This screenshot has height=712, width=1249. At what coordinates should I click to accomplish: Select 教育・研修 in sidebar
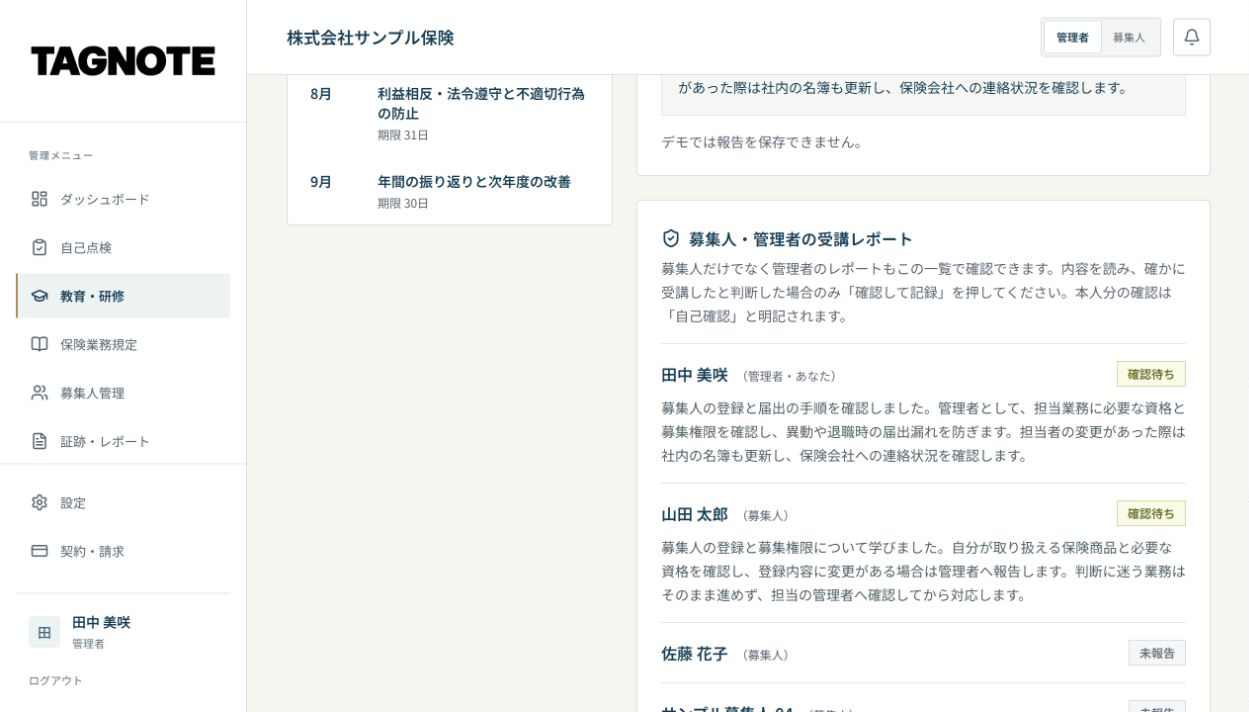pyautogui.click(x=123, y=296)
